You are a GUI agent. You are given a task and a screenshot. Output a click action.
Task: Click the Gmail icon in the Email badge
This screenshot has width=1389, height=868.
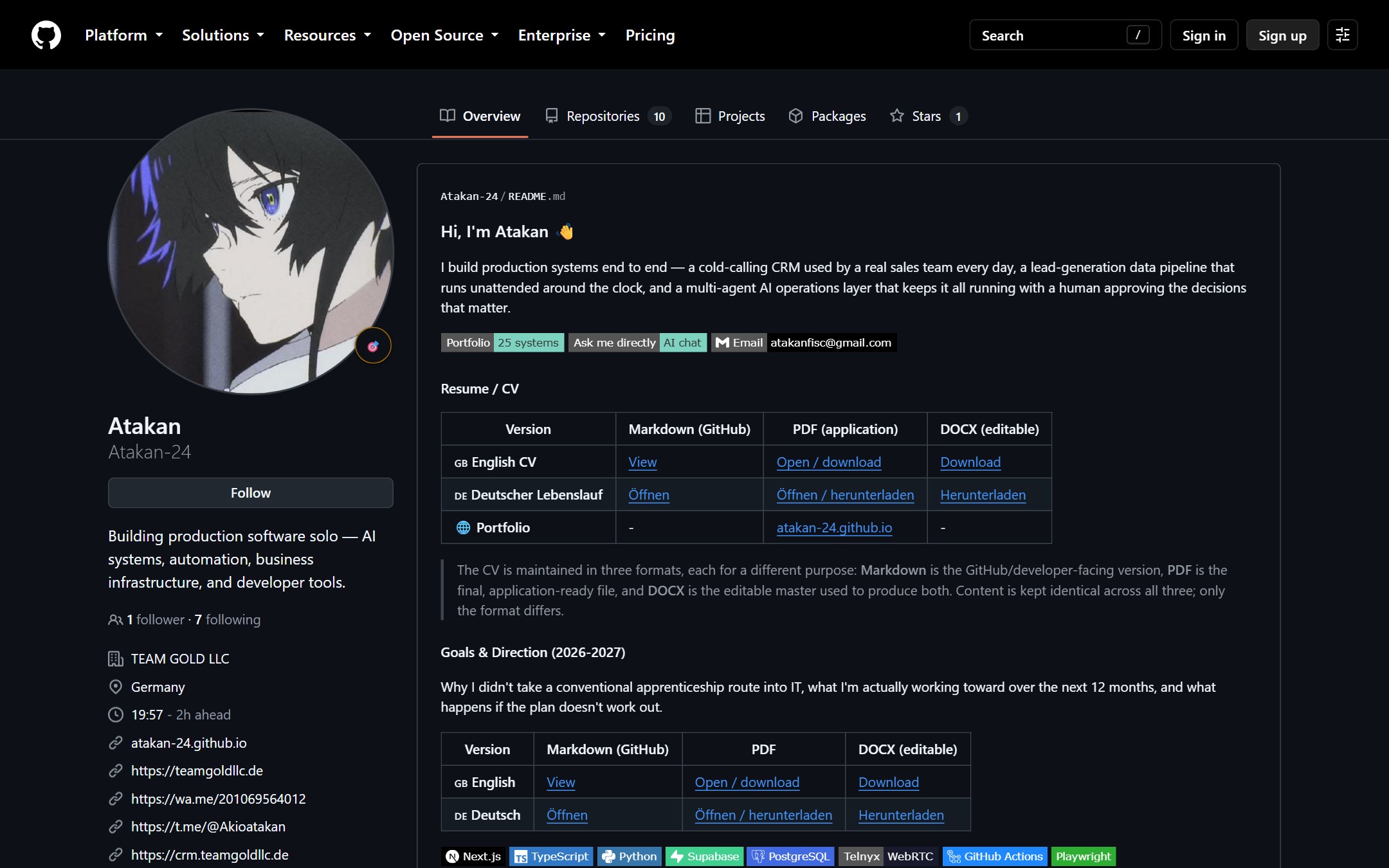point(722,343)
